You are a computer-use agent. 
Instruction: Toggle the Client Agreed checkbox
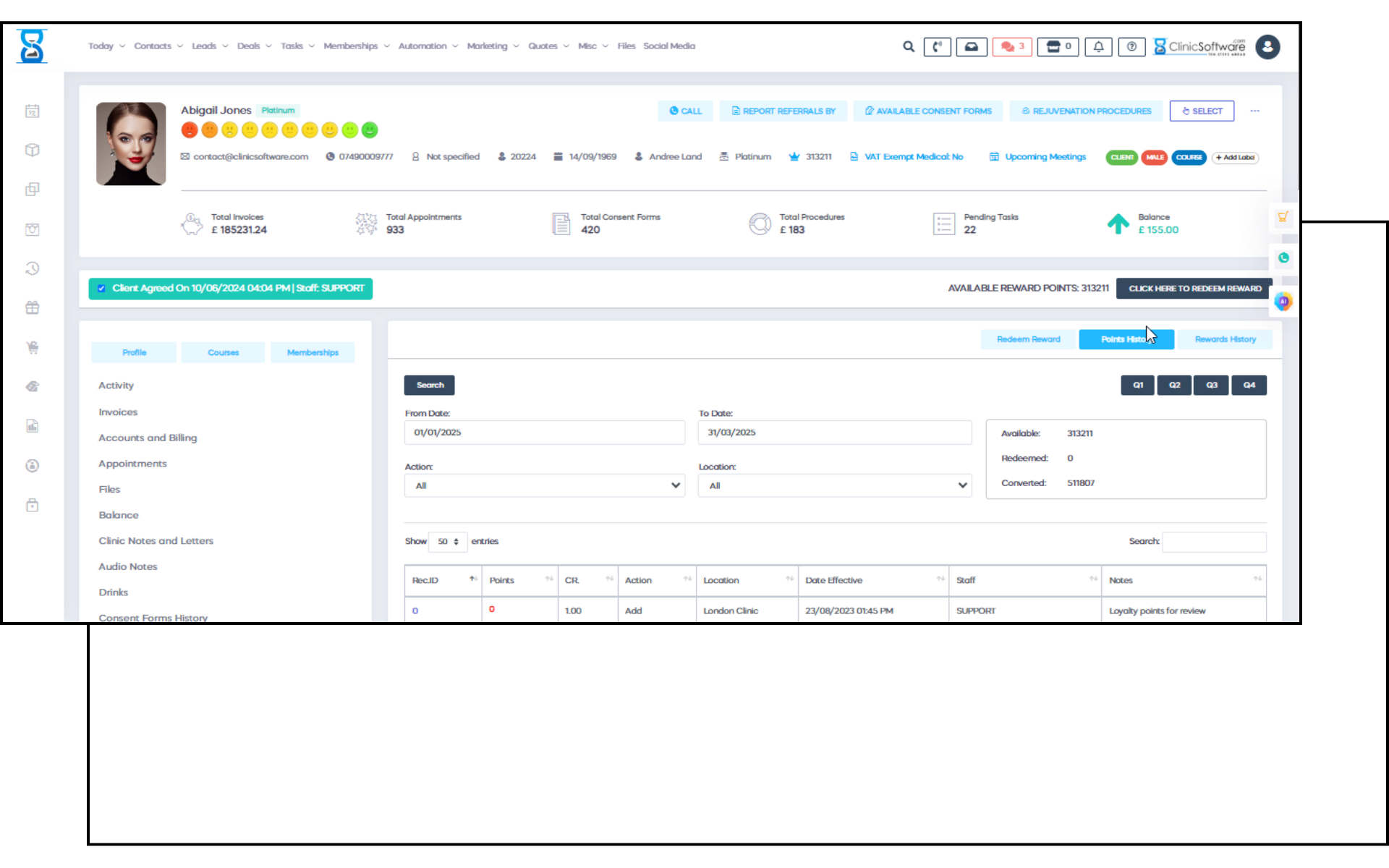click(101, 289)
